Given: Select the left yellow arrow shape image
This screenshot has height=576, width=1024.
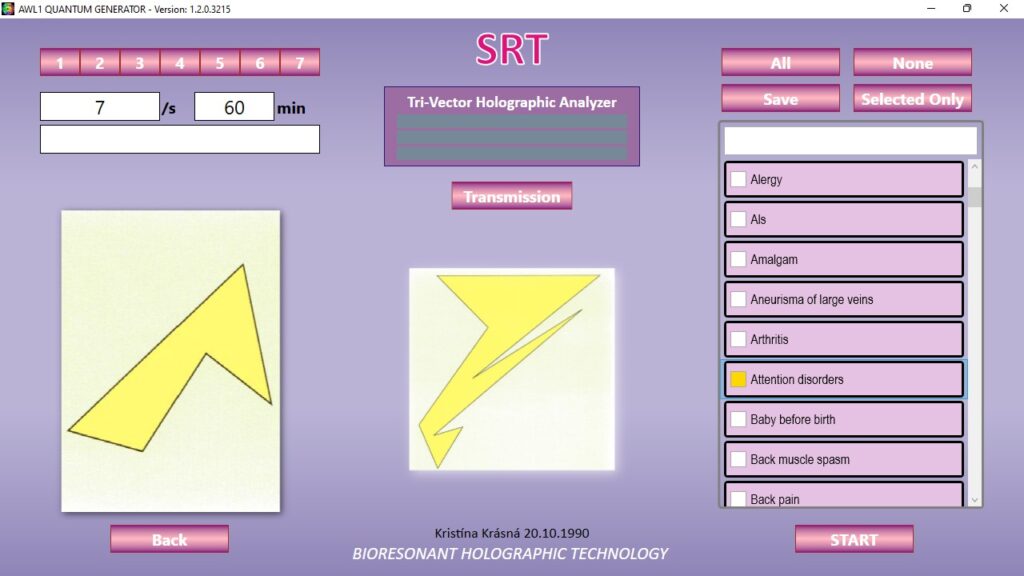Looking at the screenshot, I should pyautogui.click(x=170, y=360).
